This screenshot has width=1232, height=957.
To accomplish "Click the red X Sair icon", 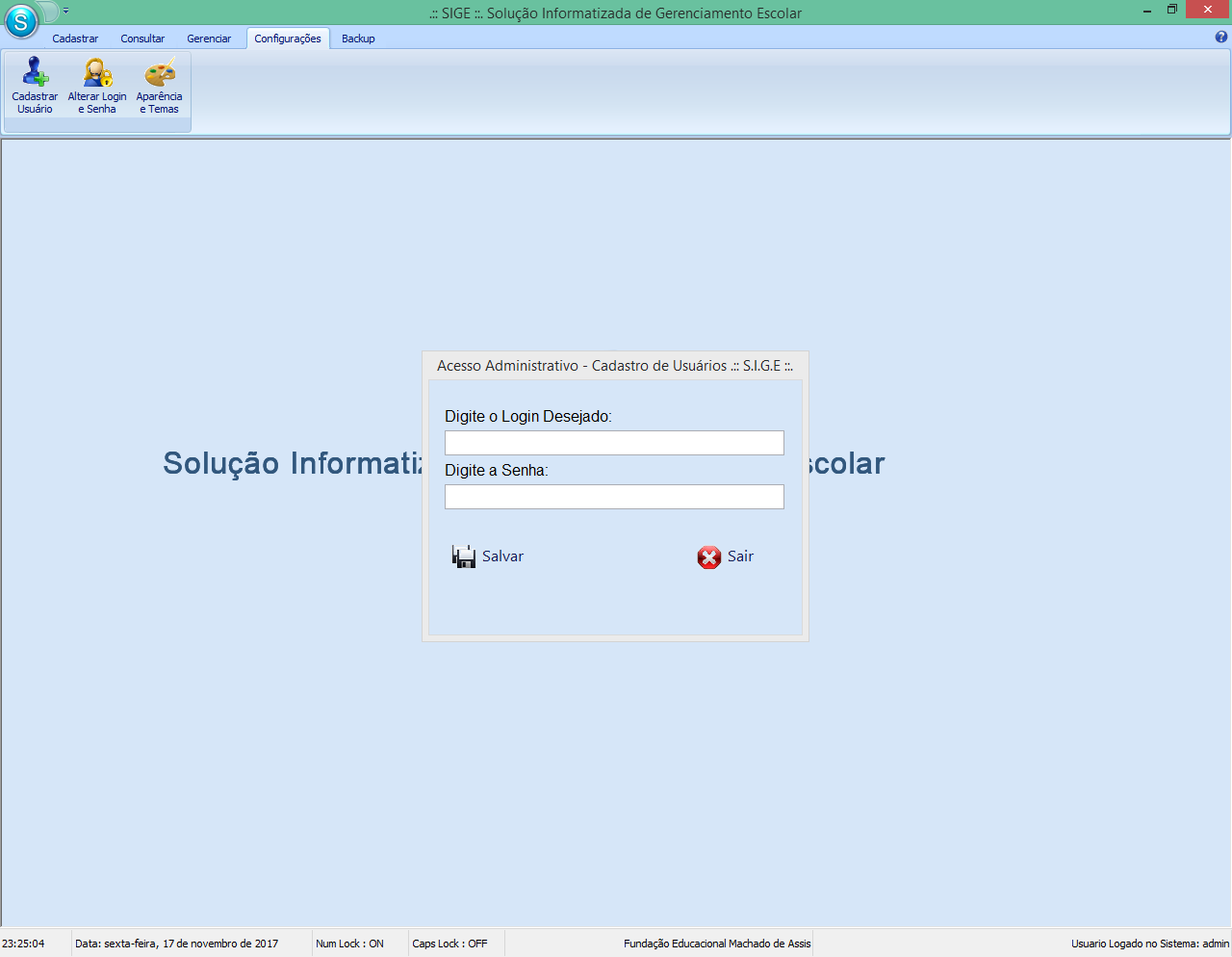I will point(708,556).
